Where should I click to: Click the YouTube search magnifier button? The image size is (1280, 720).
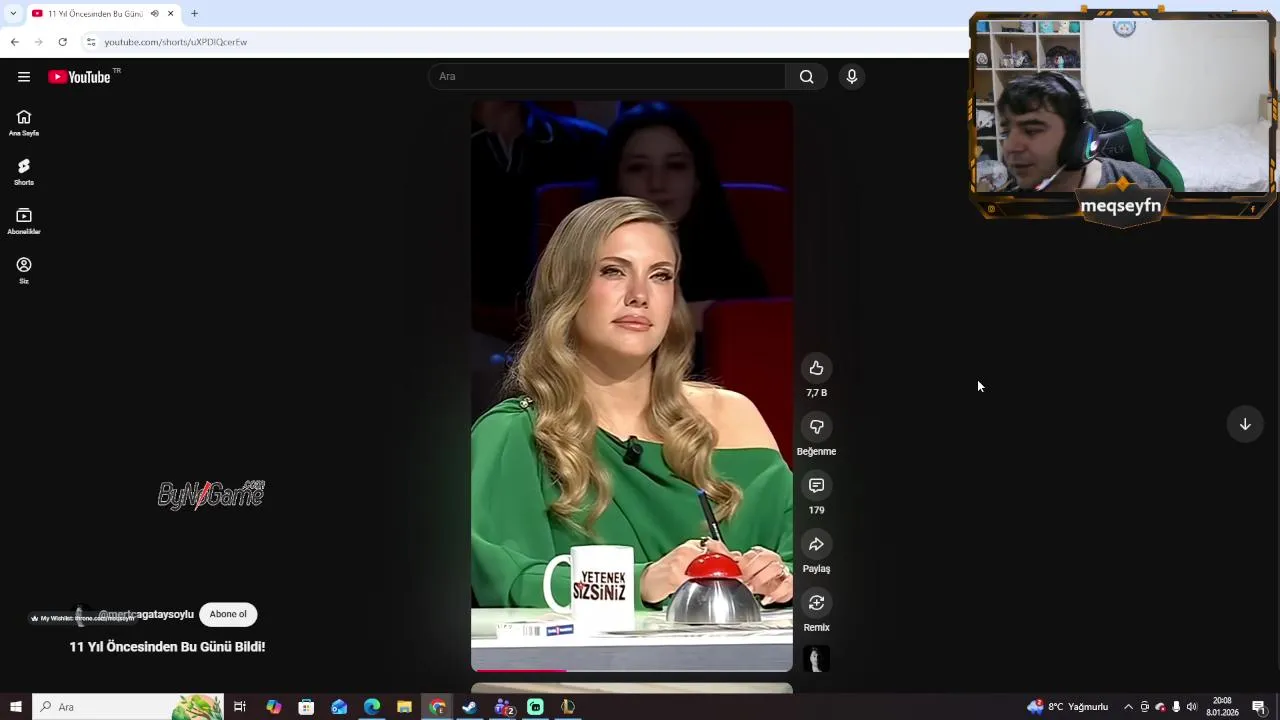click(x=807, y=77)
